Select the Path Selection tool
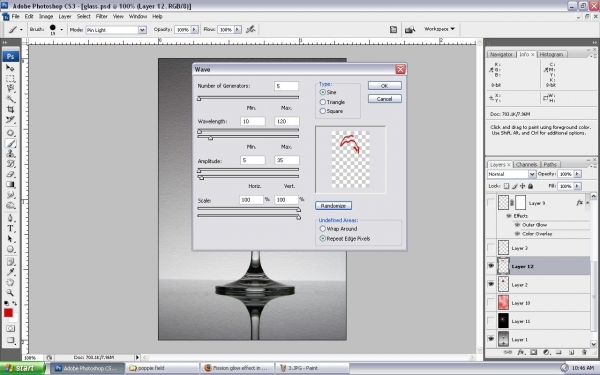Screen dimensions: 600x375 coord(10,239)
